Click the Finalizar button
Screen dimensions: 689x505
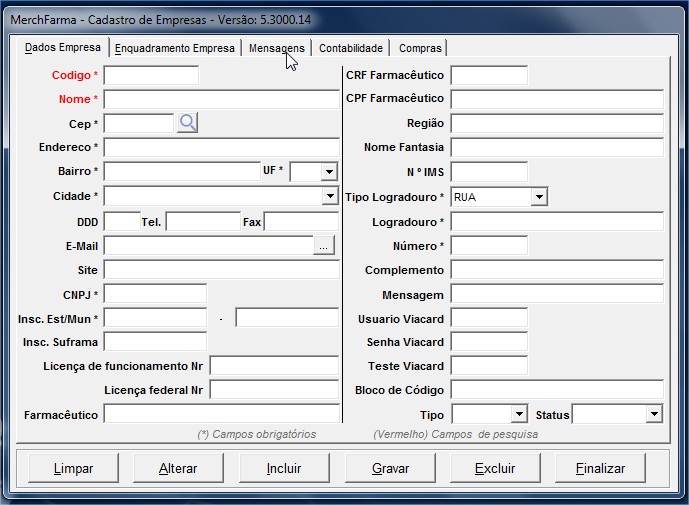(x=600, y=468)
